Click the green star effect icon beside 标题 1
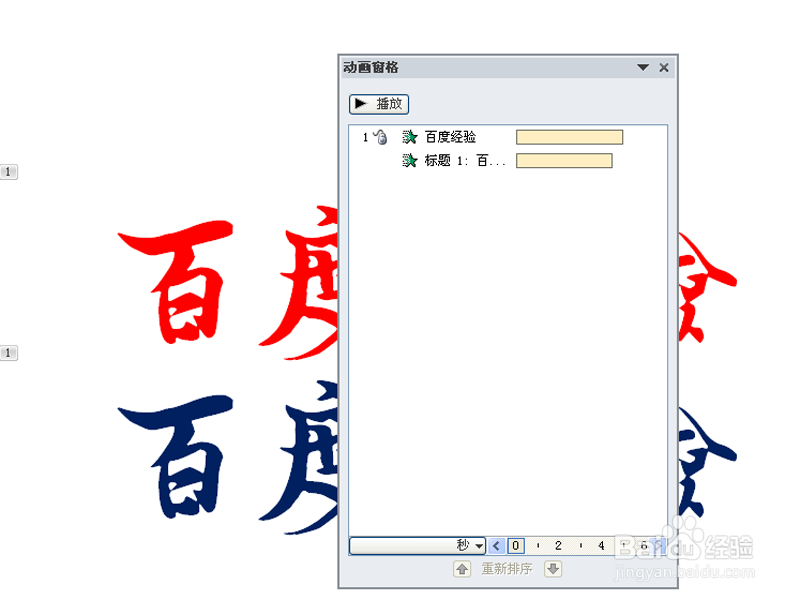Image resolution: width=800 pixels, height=600 pixels. (409, 161)
